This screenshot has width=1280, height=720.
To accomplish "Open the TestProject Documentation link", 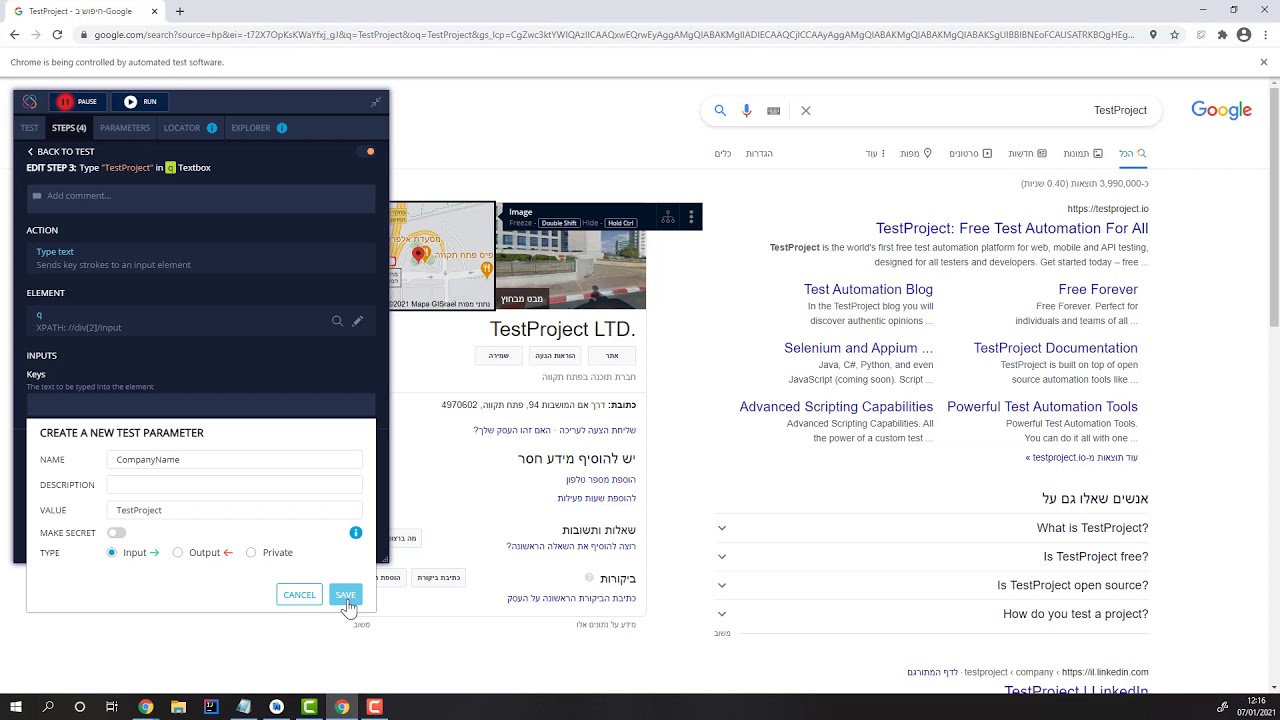I will click(x=1055, y=348).
